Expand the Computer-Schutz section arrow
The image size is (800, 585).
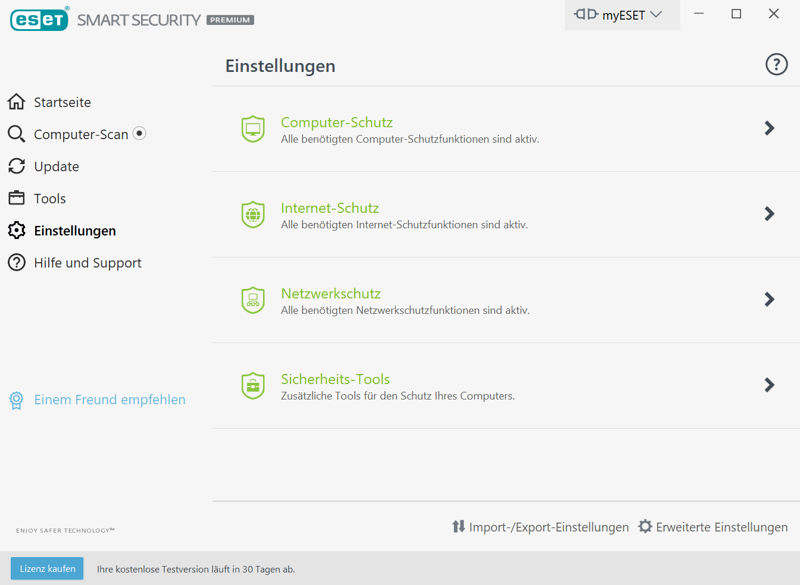coord(769,128)
